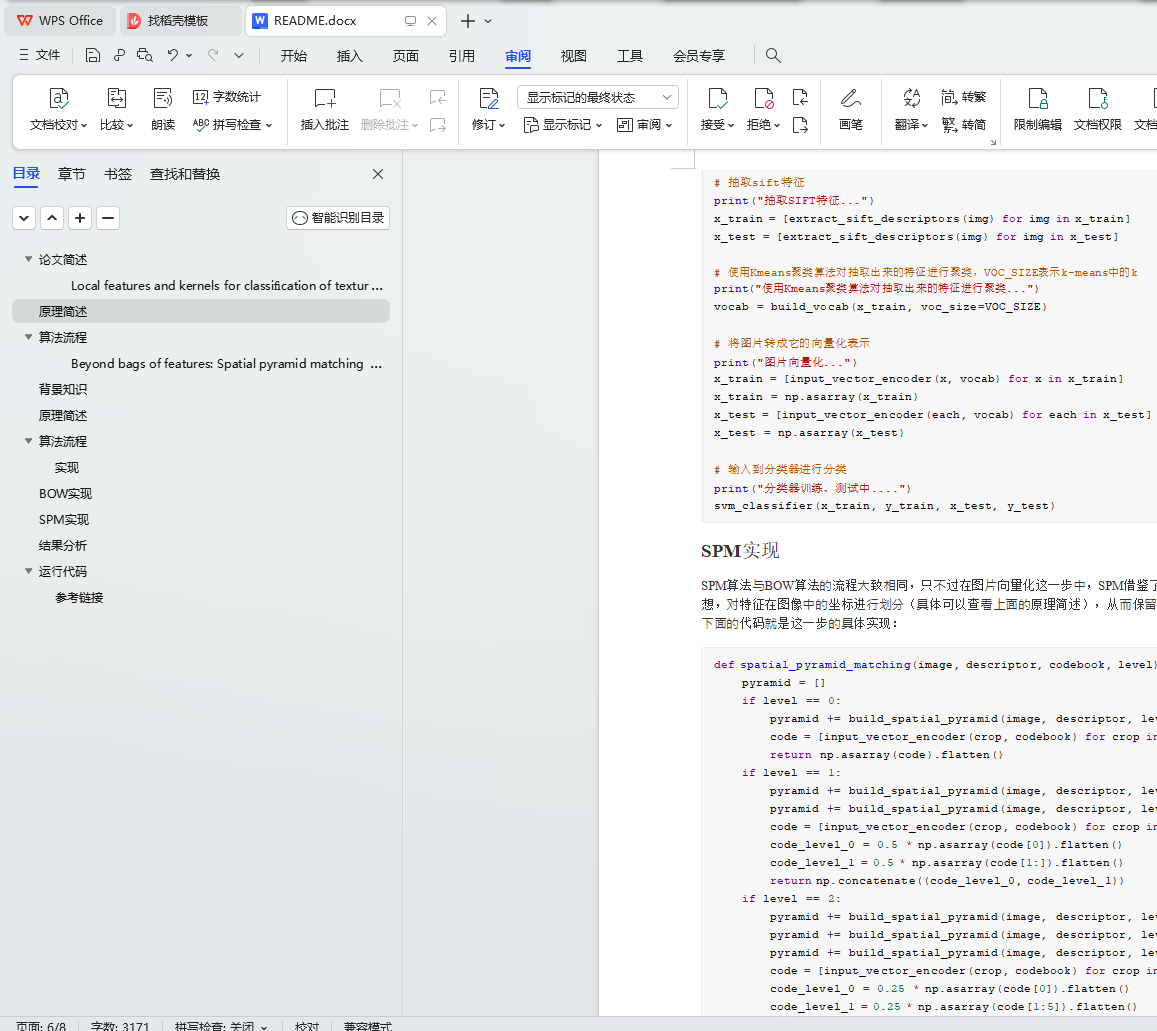1157x1031 pixels.
Task: Open the 视图 (View) ribbon tab
Action: tap(573, 56)
